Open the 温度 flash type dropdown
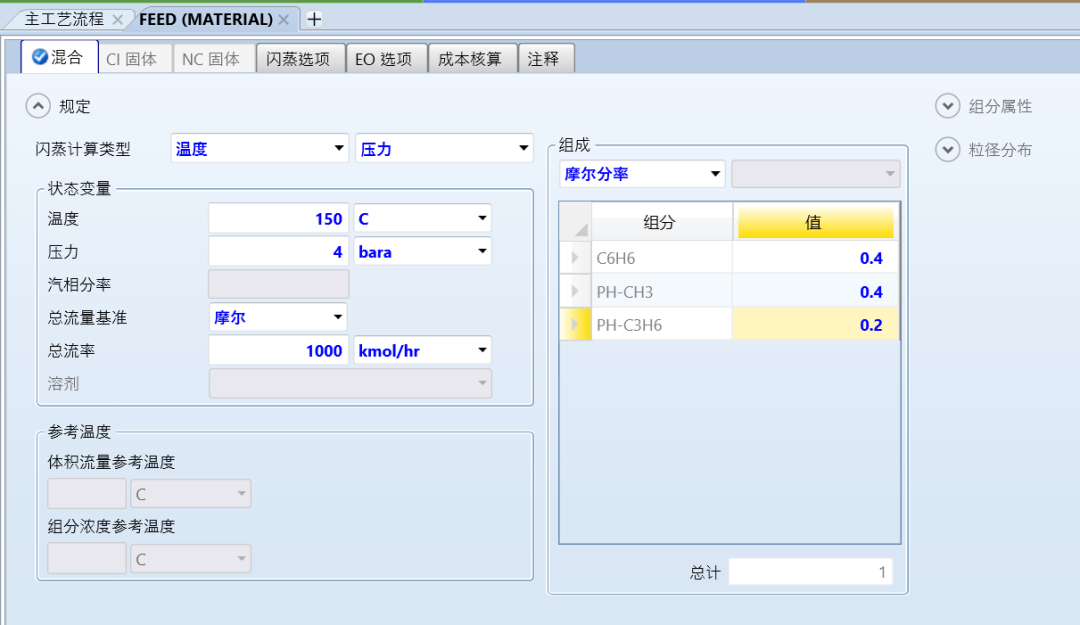Image resolution: width=1080 pixels, height=625 pixels. pyautogui.click(x=259, y=149)
